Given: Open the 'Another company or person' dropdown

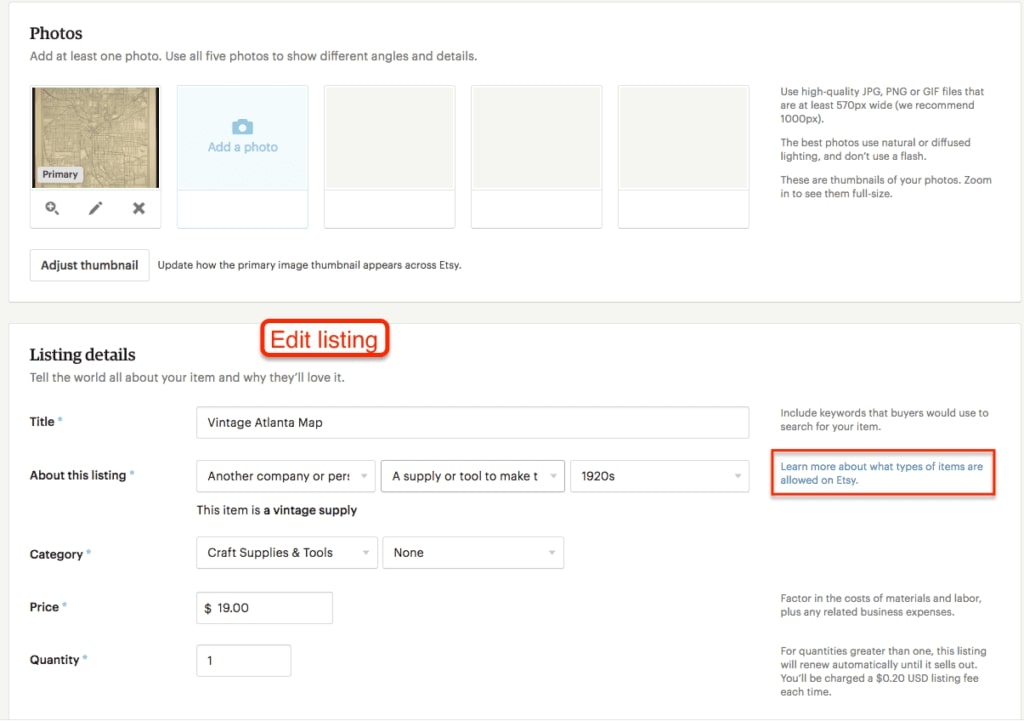Looking at the screenshot, I should [287, 476].
